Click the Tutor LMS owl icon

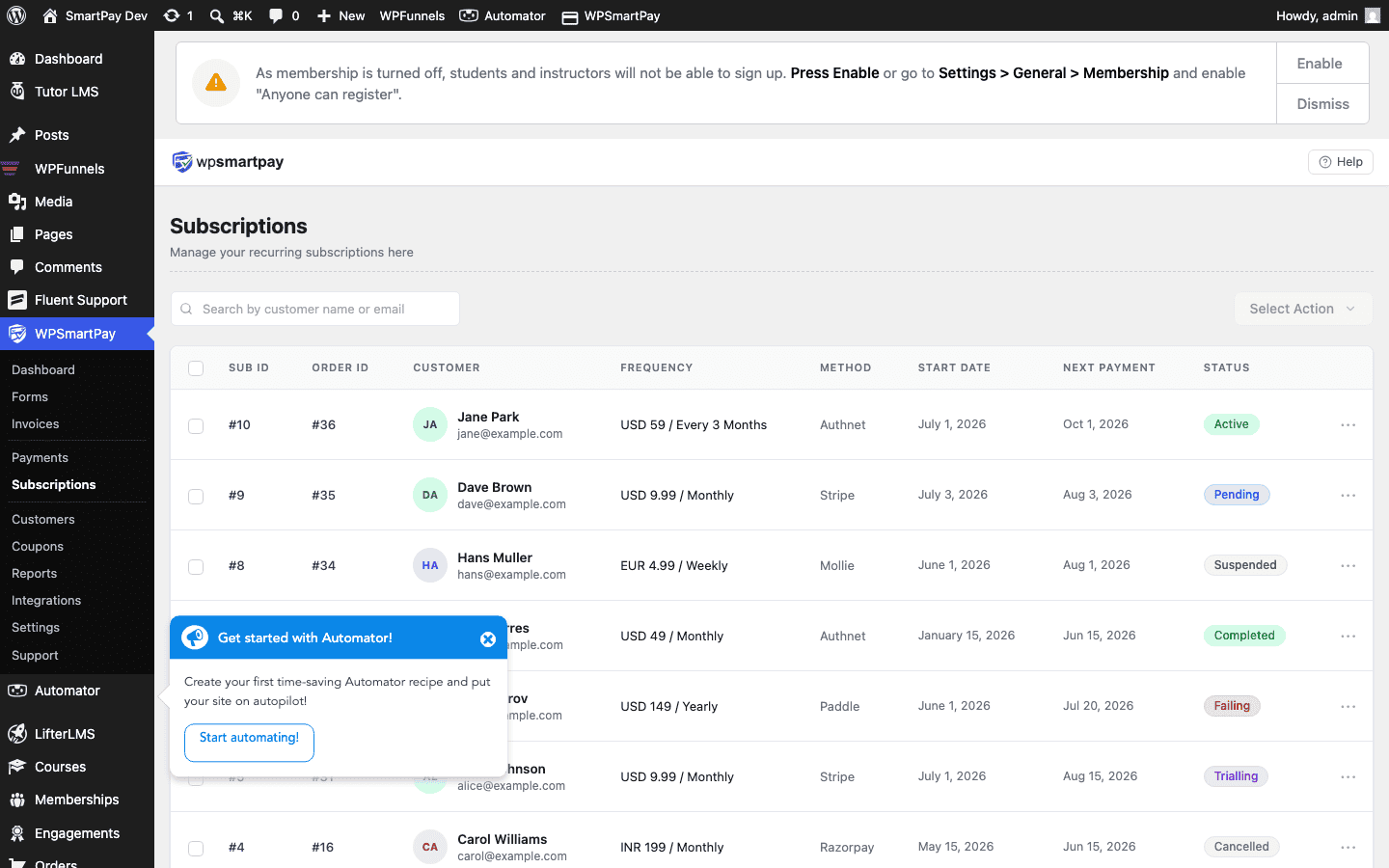(17, 92)
